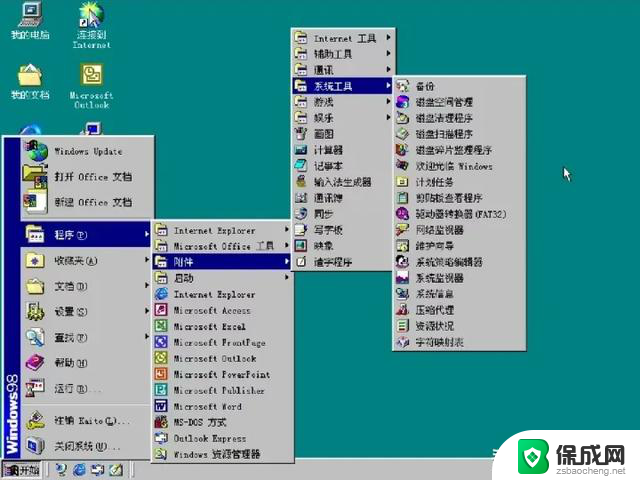This screenshot has height=480, width=640.
Task: Click the 磁盘扫描程序 icon
Action: point(402,134)
